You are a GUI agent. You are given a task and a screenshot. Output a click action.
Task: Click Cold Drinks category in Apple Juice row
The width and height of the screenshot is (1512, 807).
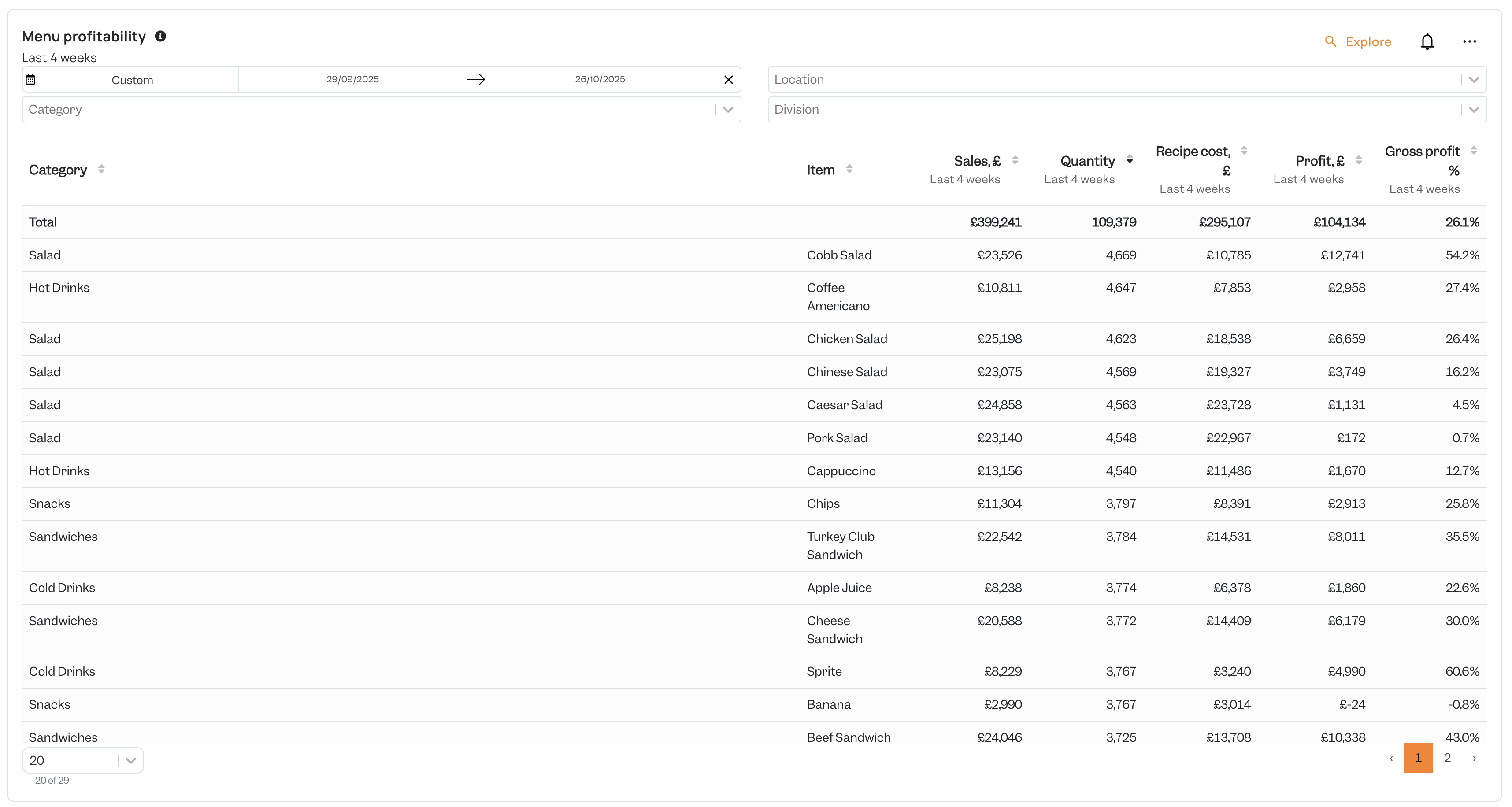62,588
